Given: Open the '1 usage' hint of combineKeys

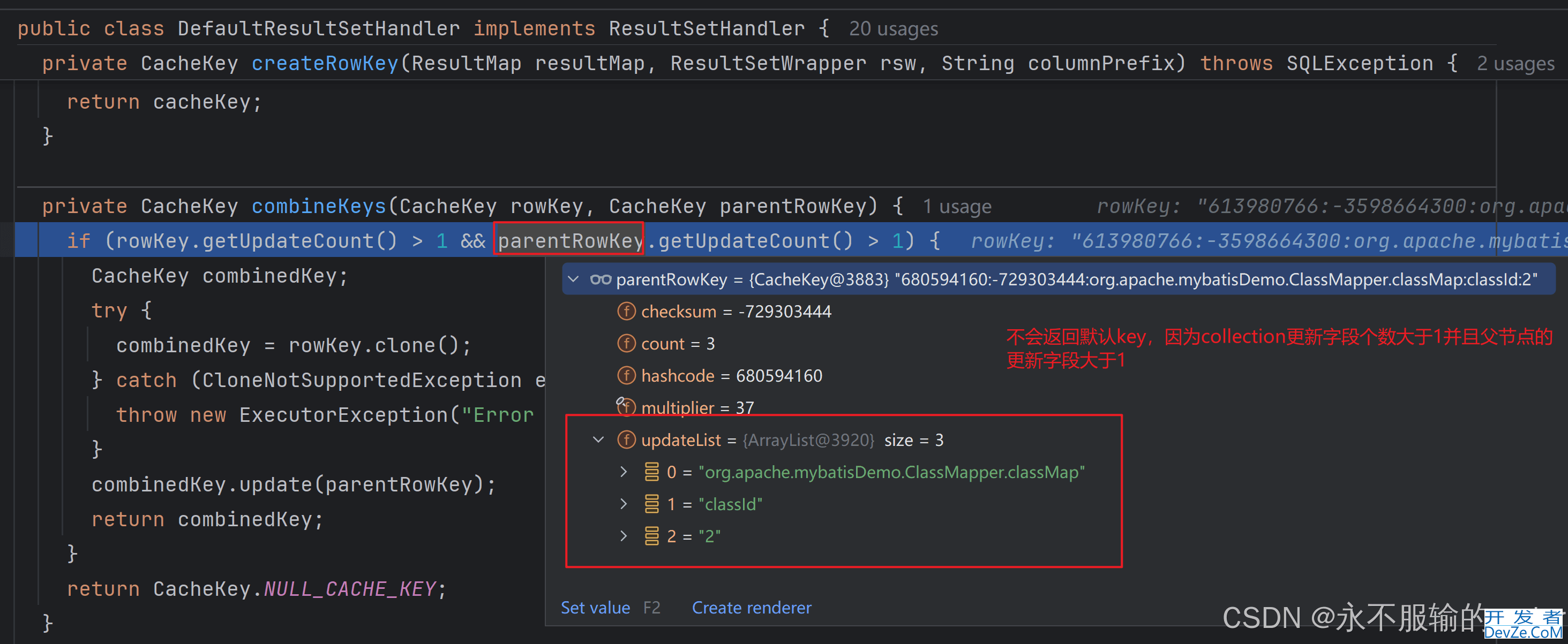Looking at the screenshot, I should [956, 206].
